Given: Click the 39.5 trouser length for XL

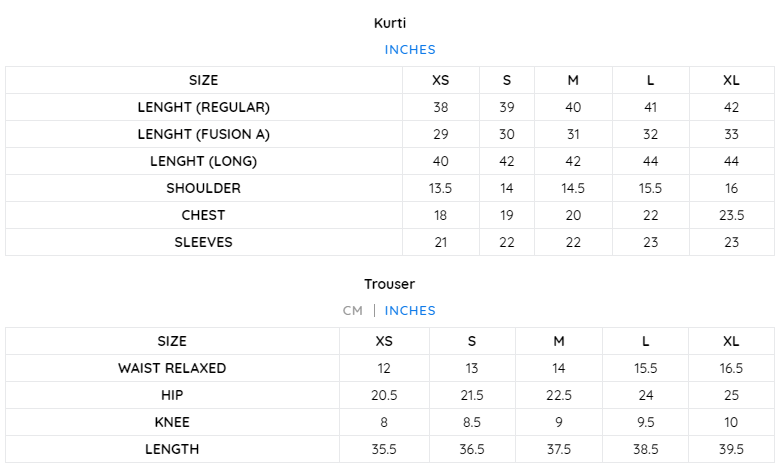Looking at the screenshot, I should coord(731,449).
